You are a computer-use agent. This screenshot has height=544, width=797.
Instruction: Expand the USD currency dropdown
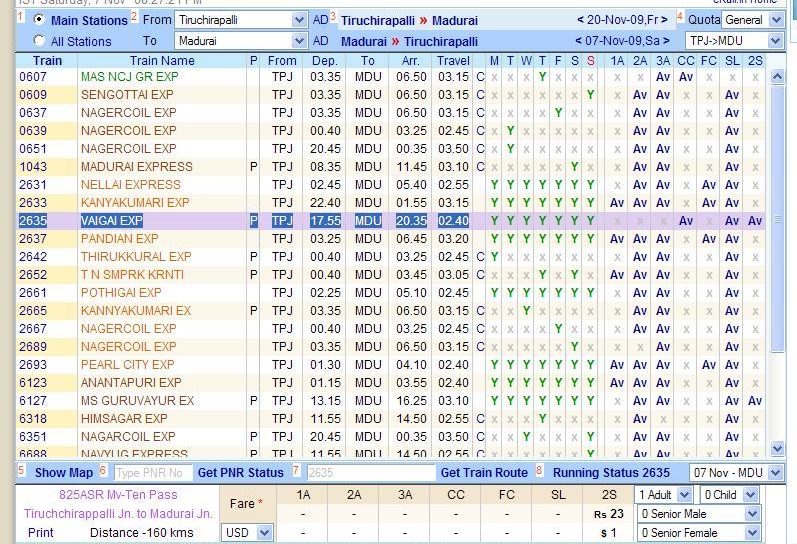point(262,533)
